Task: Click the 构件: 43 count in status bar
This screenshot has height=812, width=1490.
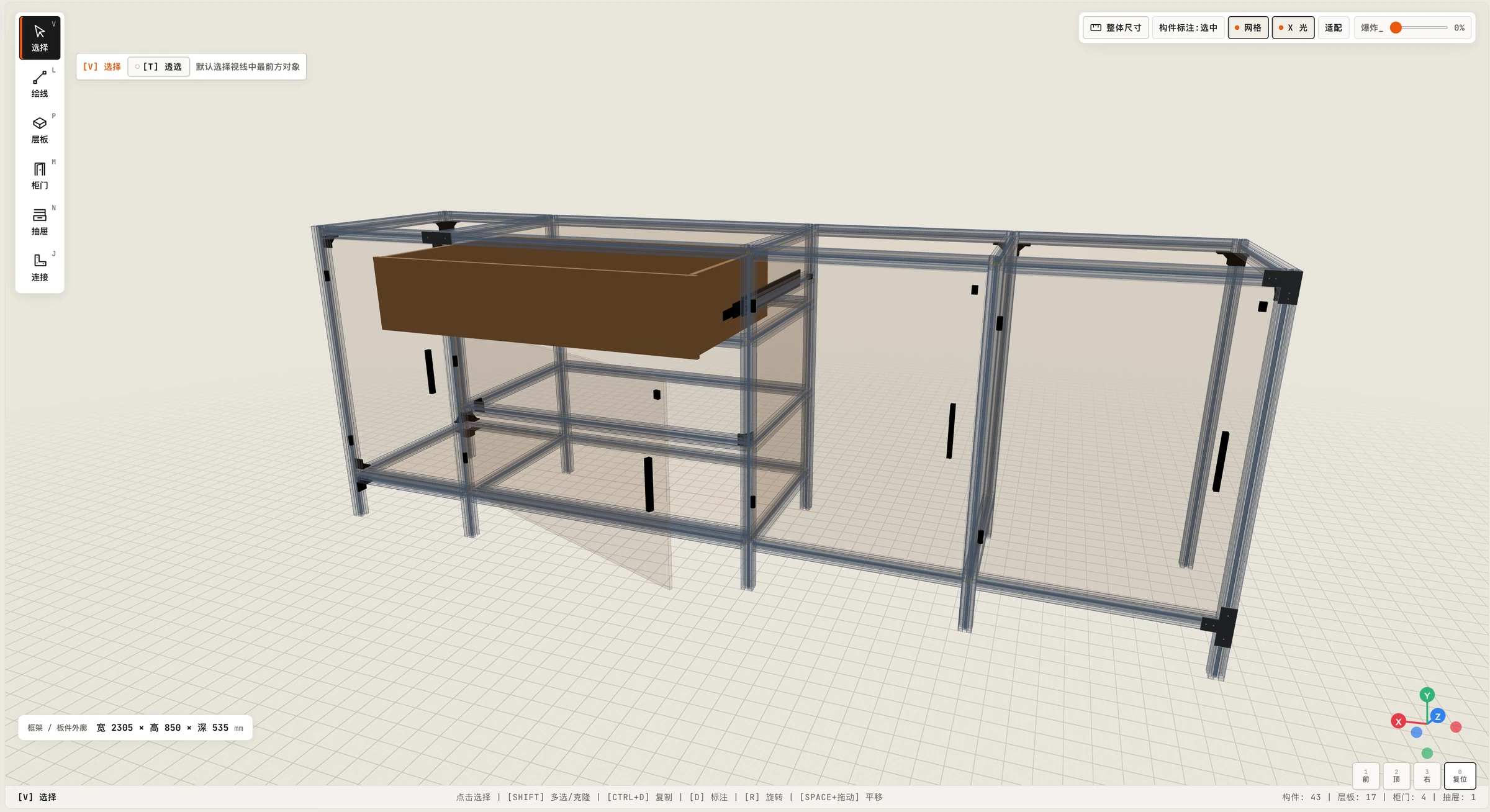Action: [1301, 797]
